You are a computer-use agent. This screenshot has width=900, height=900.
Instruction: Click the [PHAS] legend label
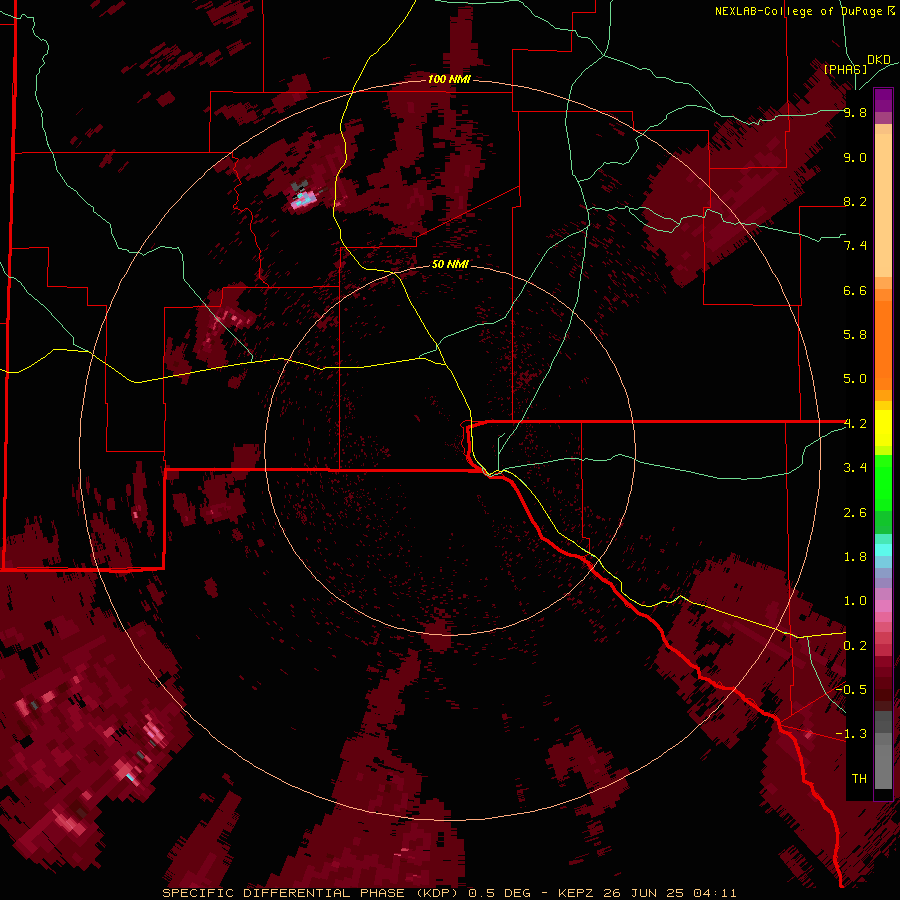845,69
